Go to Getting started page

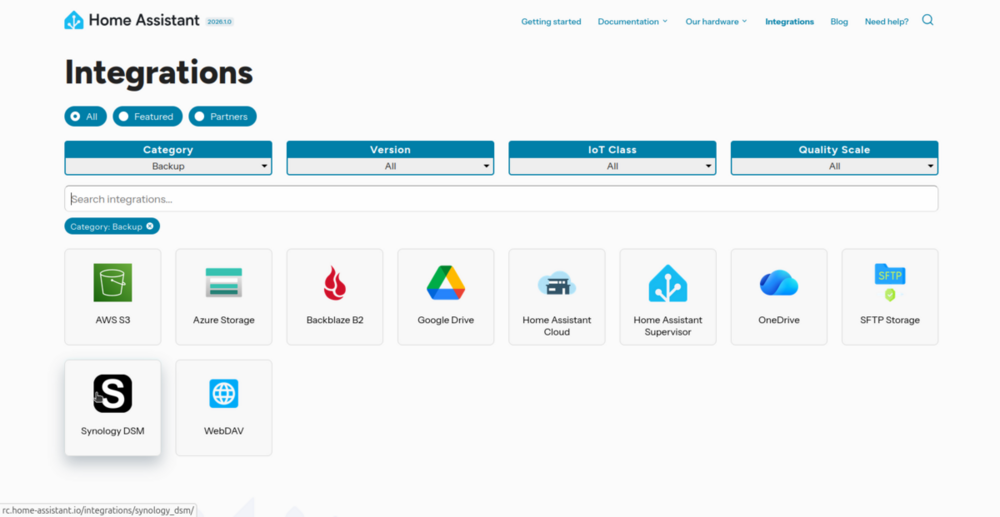[x=551, y=22]
